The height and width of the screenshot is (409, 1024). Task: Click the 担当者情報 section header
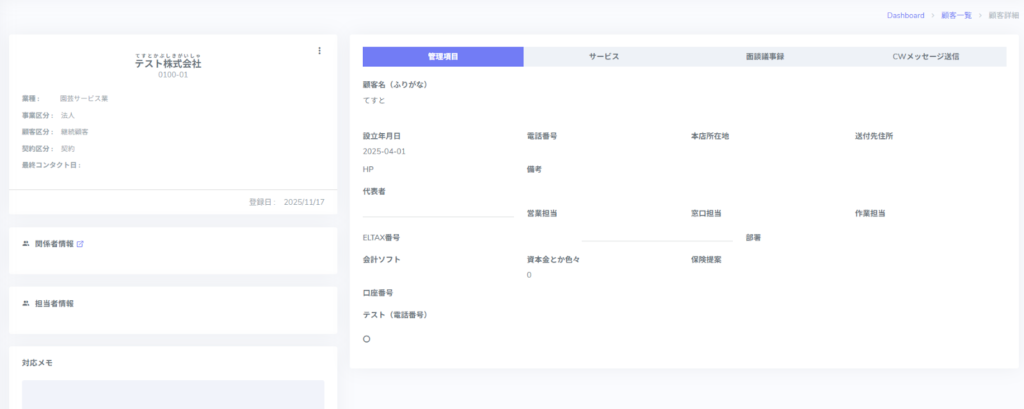pyautogui.click(x=54, y=303)
